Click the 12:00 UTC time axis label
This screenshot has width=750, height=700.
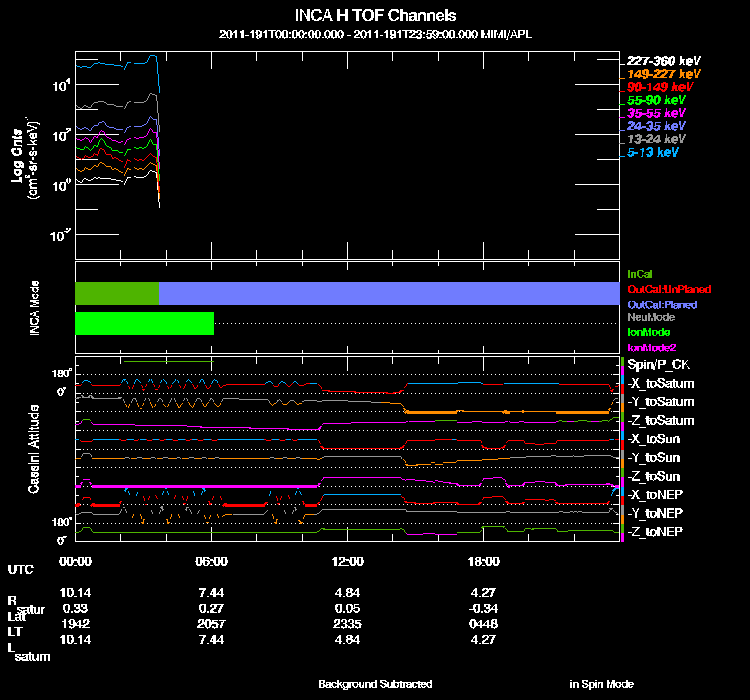point(347,561)
